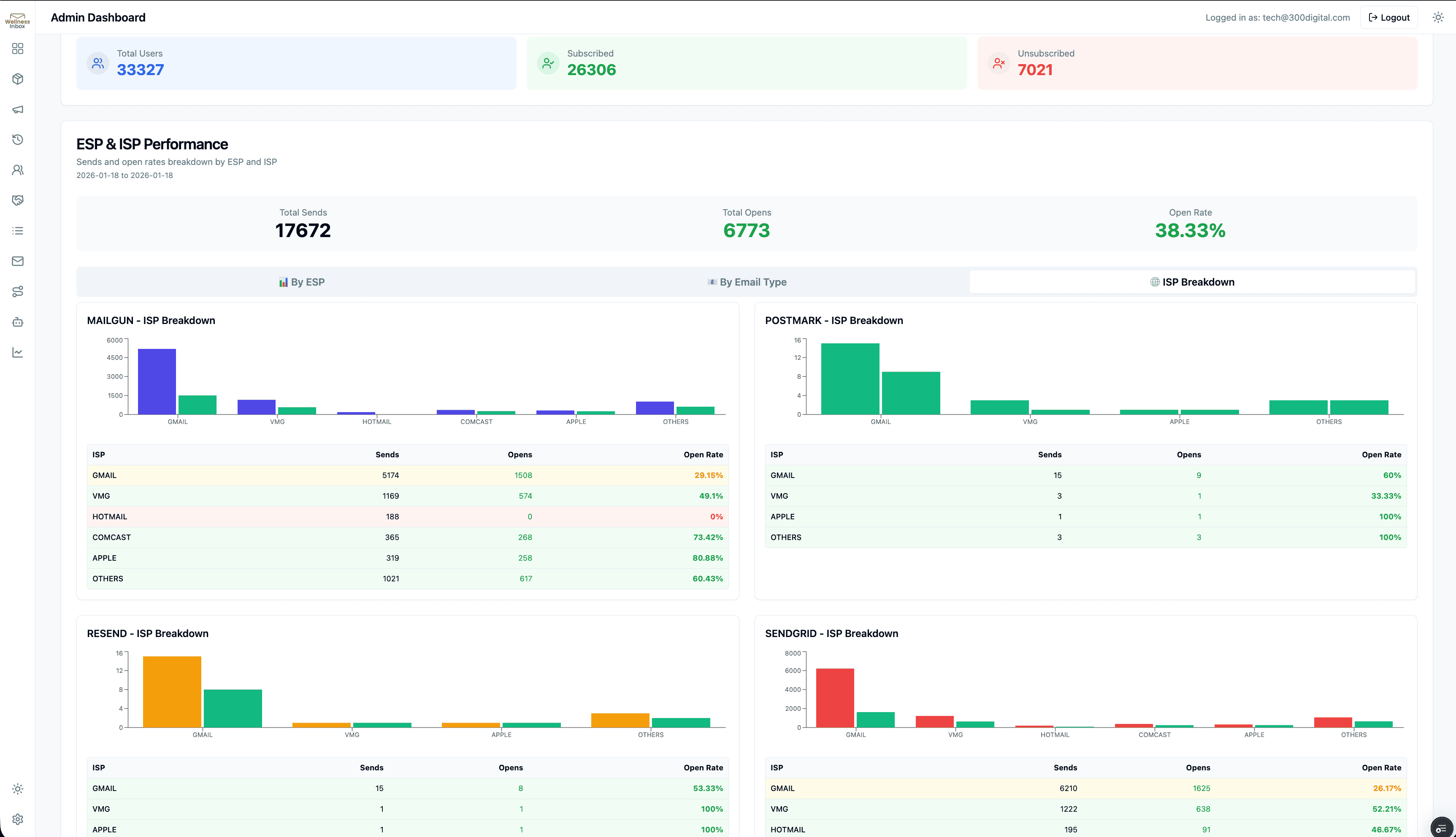Open the email envelope icon
1456x837 pixels.
[18, 261]
